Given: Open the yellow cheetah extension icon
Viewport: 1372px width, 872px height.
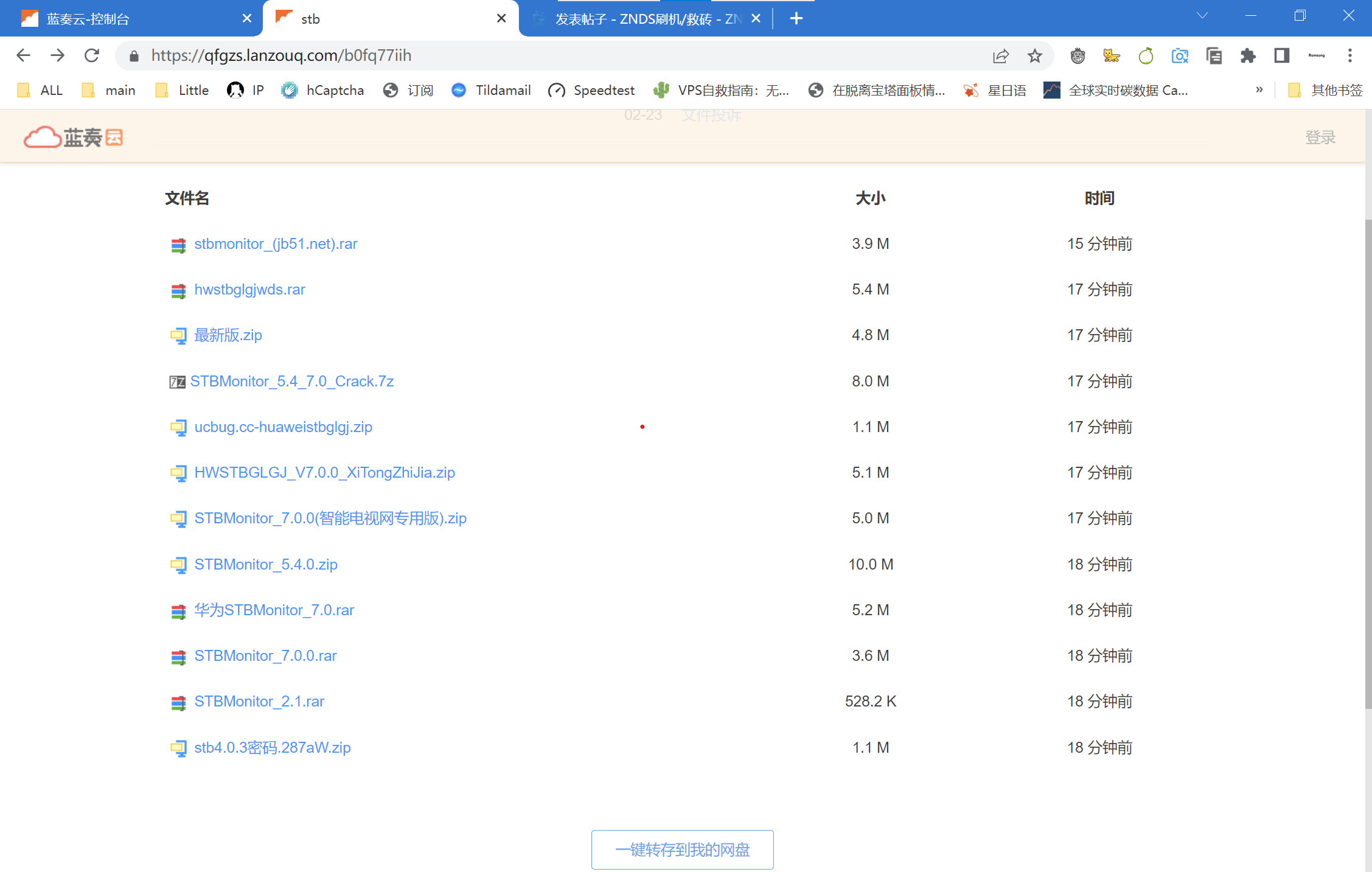Looking at the screenshot, I should (1112, 56).
